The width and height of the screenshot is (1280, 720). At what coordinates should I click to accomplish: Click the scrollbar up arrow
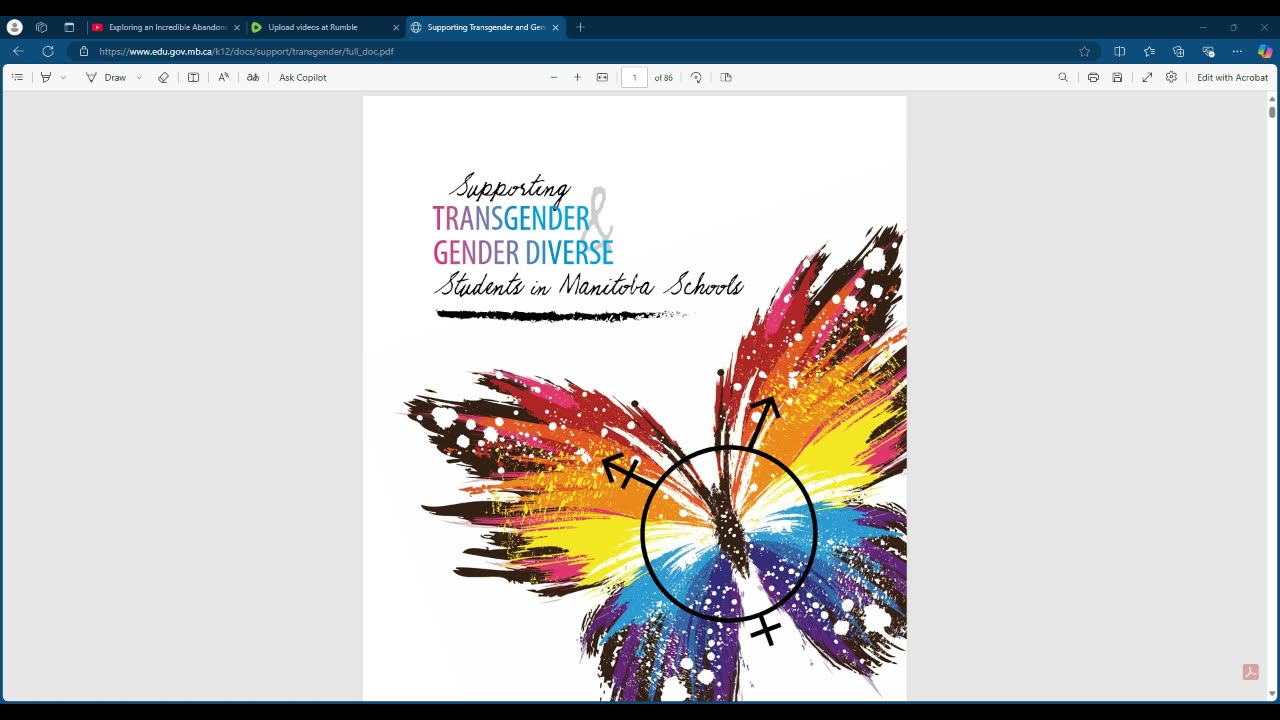point(1272,99)
